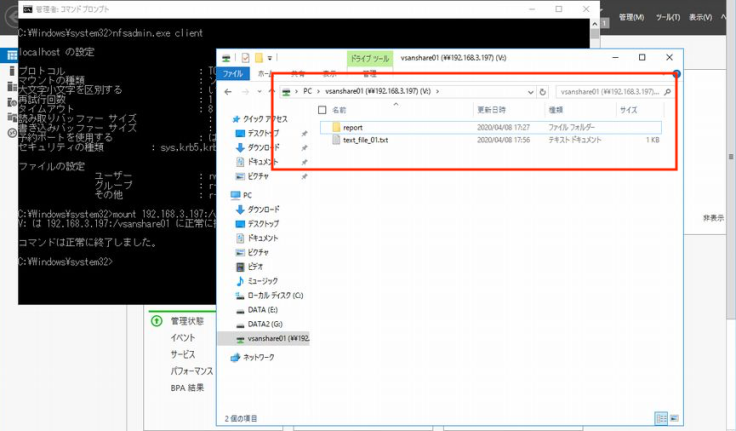Tick the select-all checkbox beside 名前
The height and width of the screenshot is (431, 736).
click(322, 110)
